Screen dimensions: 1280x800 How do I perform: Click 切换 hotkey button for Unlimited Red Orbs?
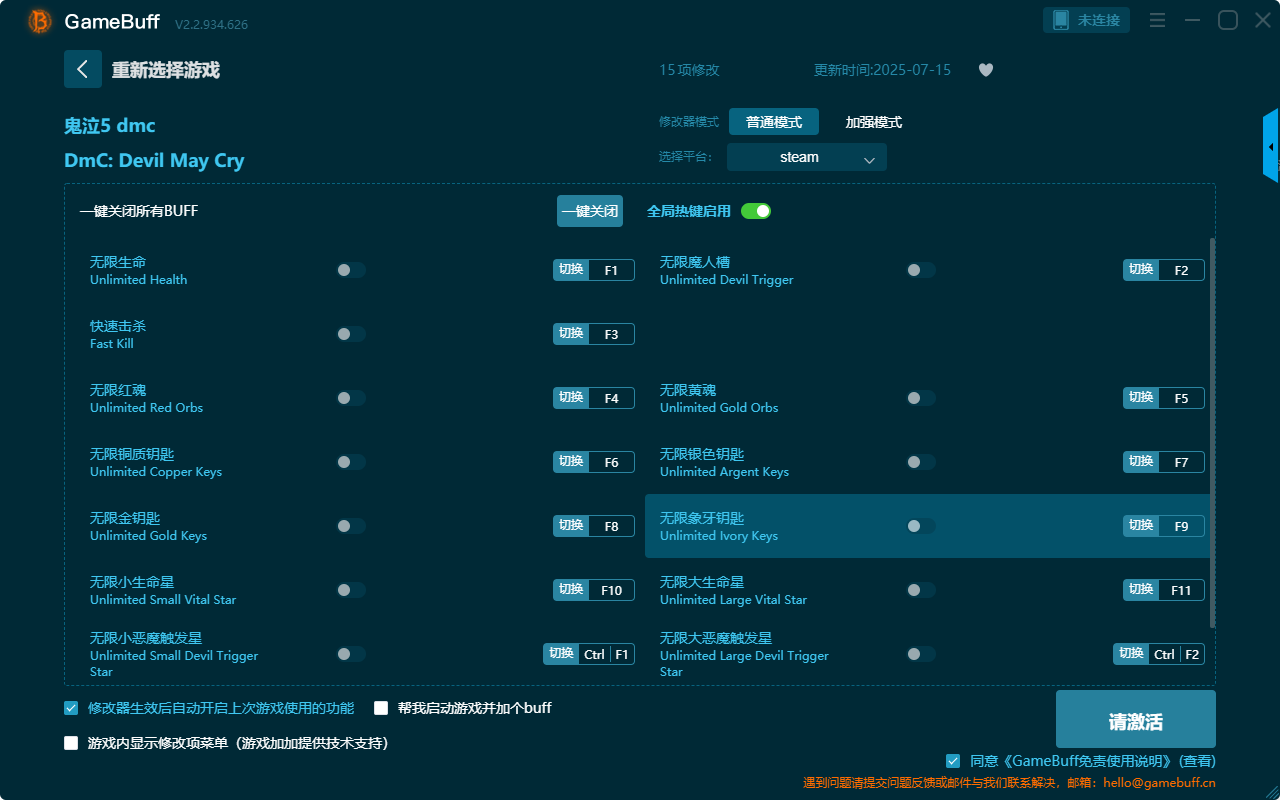[x=571, y=398]
